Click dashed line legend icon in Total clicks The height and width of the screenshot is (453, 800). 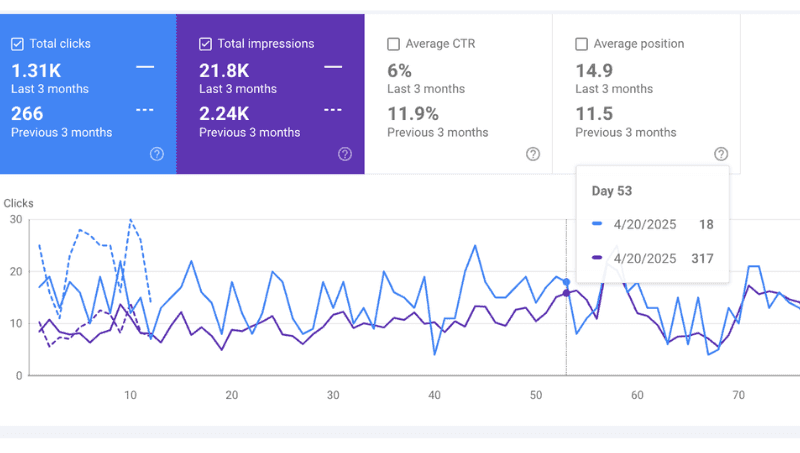(x=145, y=110)
